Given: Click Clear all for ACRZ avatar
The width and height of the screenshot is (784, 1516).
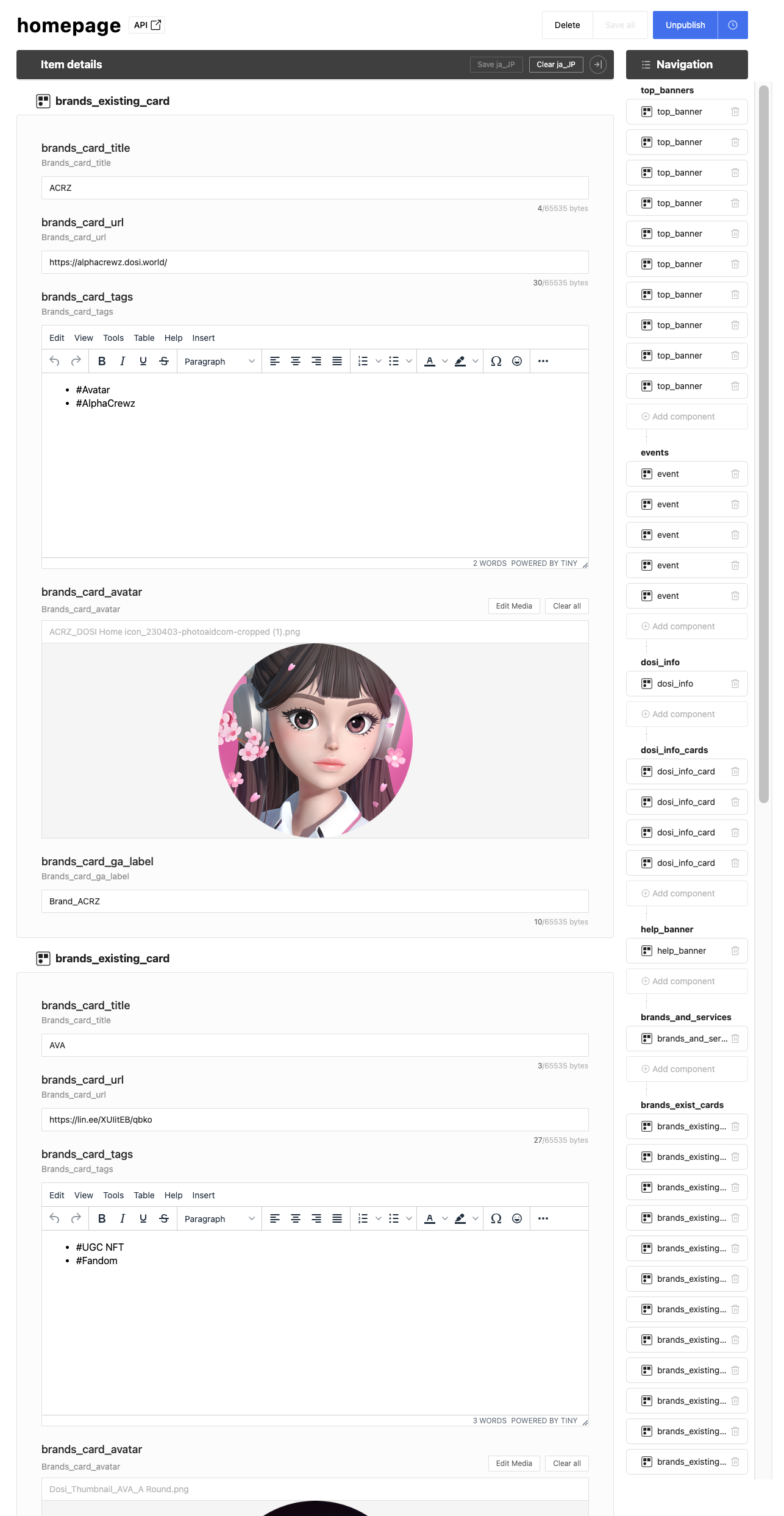Looking at the screenshot, I should click(567, 606).
